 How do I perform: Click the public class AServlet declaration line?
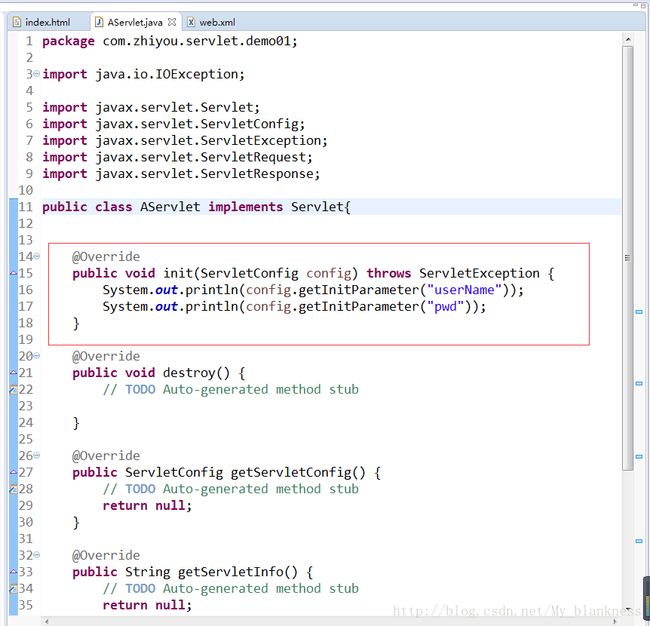pyautogui.click(x=196, y=207)
